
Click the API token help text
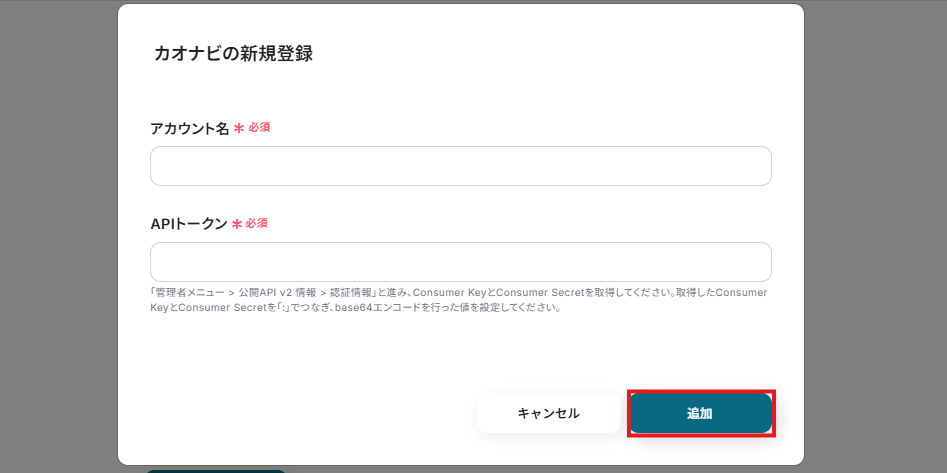[458, 300]
